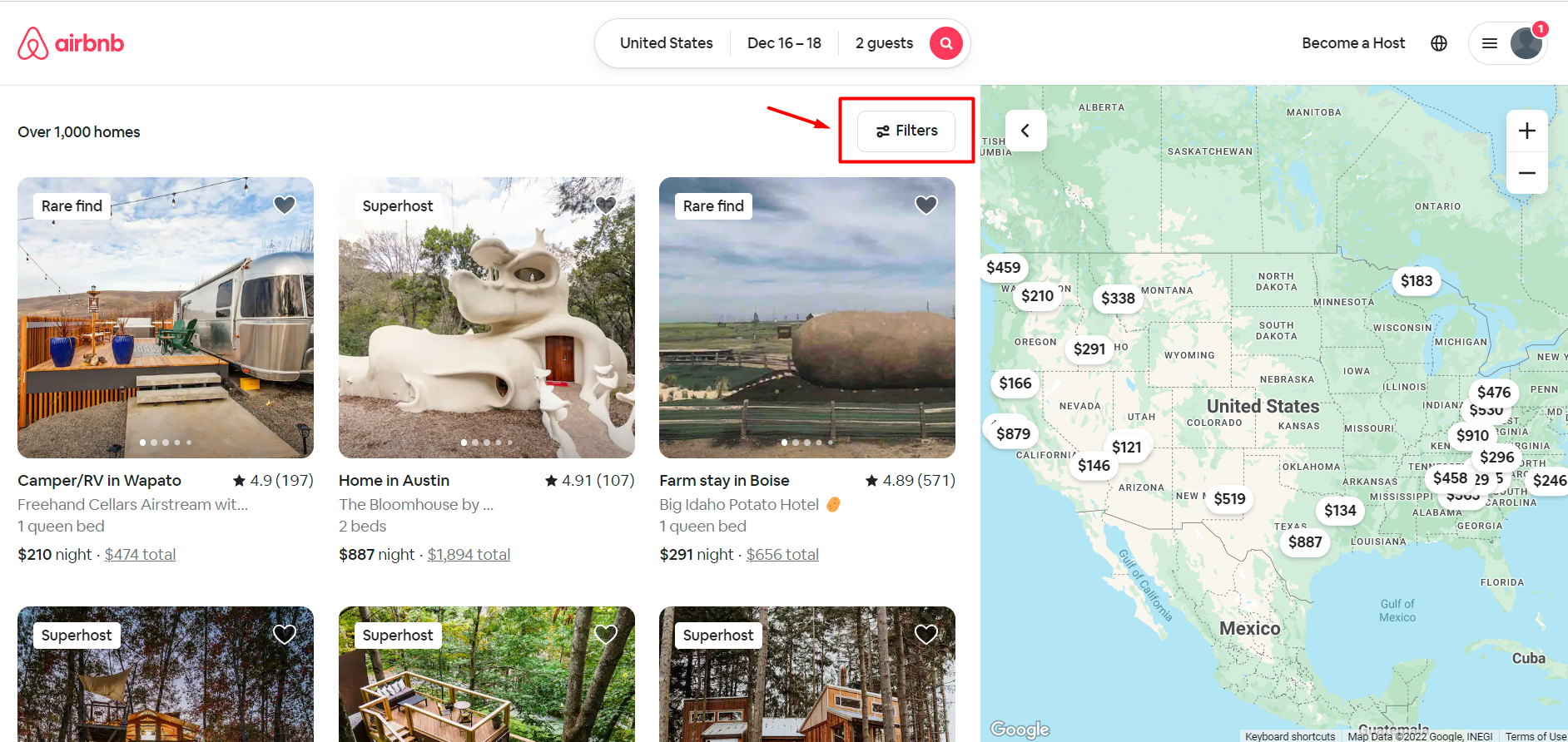The width and height of the screenshot is (1568, 742).
Task: Select the $246 map price marker
Action: point(1549,481)
